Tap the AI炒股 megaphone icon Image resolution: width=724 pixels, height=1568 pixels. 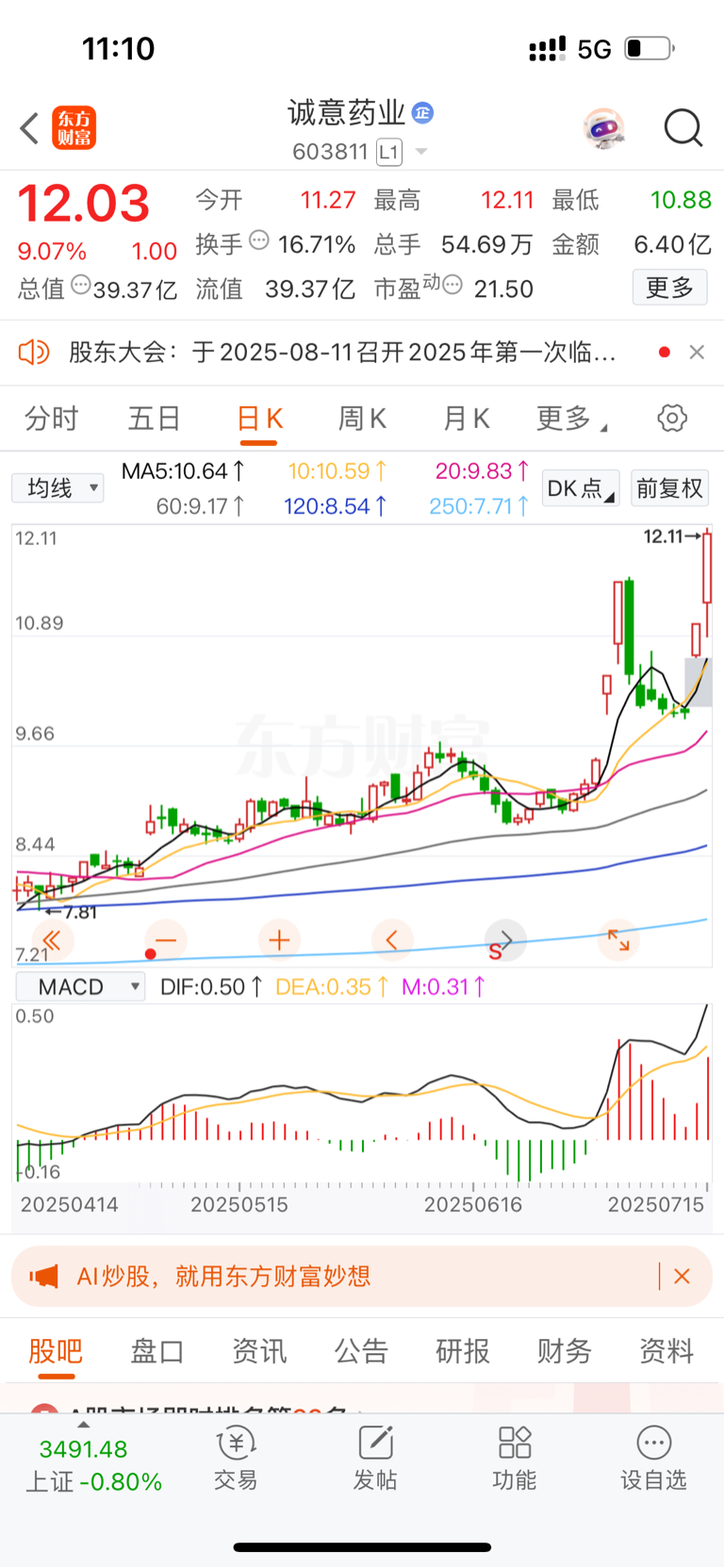43,1277
